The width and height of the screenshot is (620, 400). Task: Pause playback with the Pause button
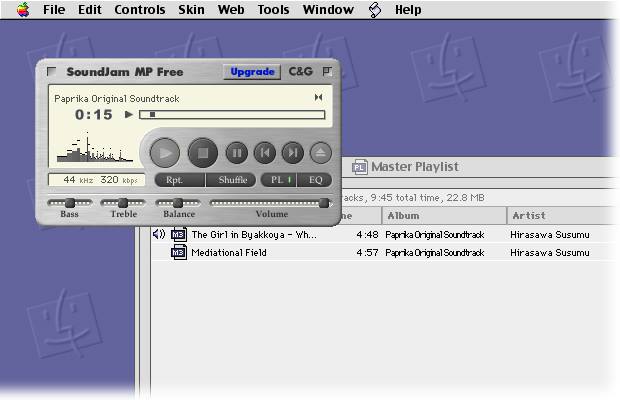[236, 153]
